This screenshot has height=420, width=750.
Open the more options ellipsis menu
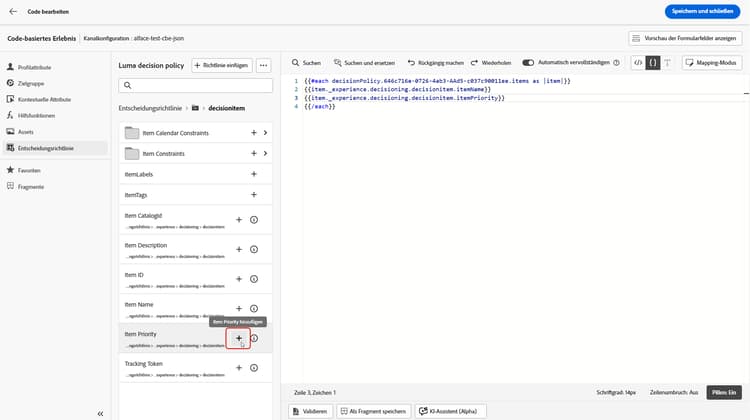coord(264,66)
